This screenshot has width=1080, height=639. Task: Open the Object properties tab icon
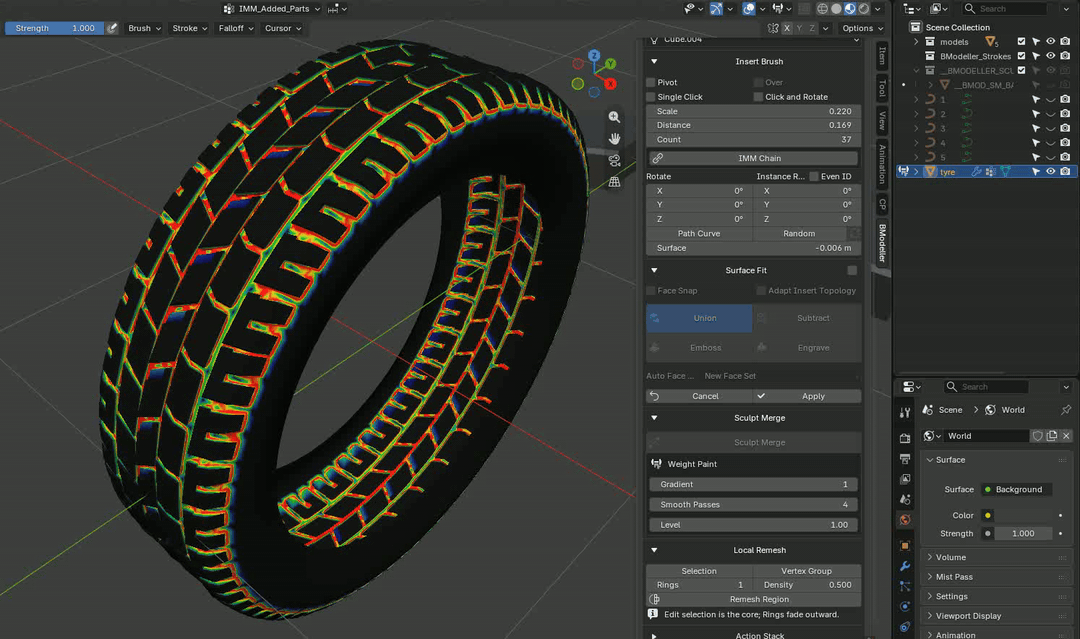[x=905, y=545]
